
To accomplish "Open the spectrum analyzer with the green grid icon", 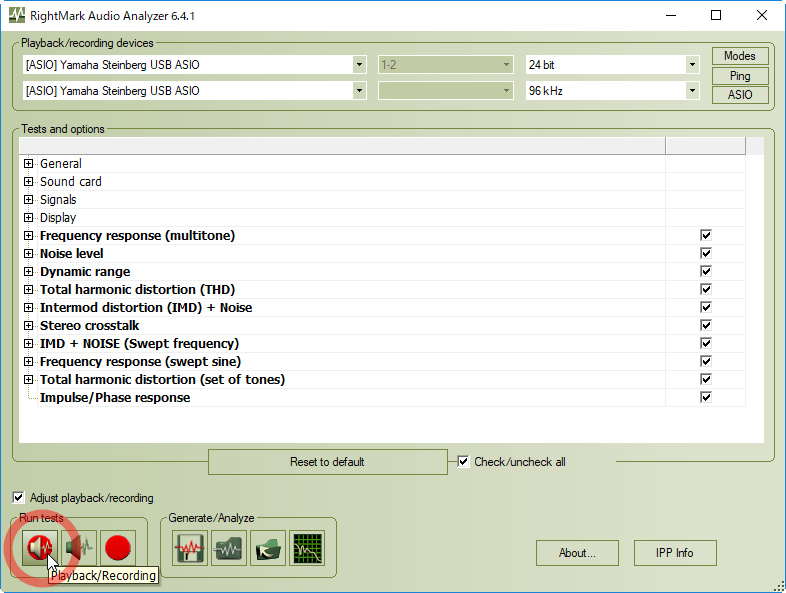I will coord(307,548).
